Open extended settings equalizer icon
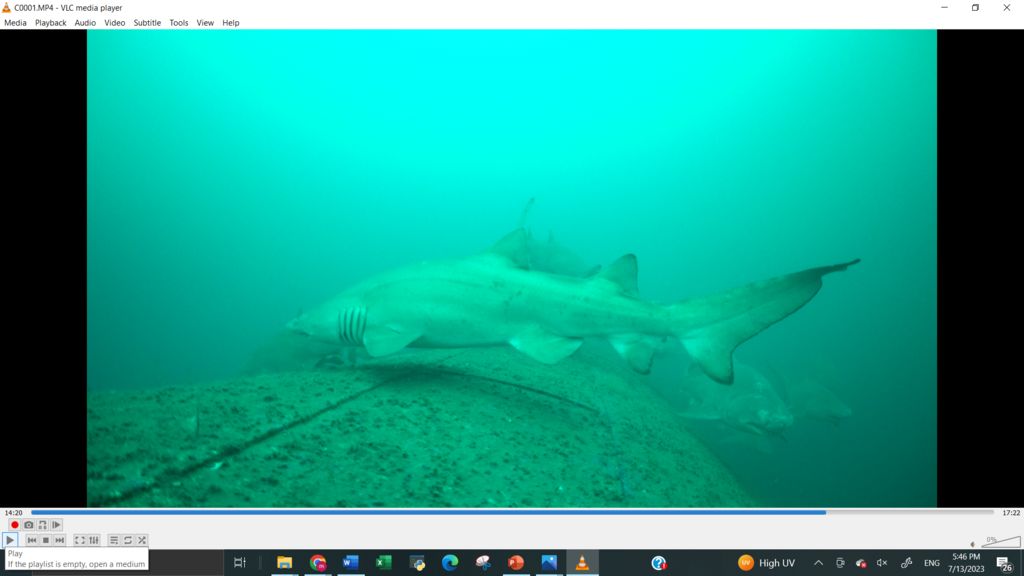This screenshot has height=576, width=1024. pos(94,540)
